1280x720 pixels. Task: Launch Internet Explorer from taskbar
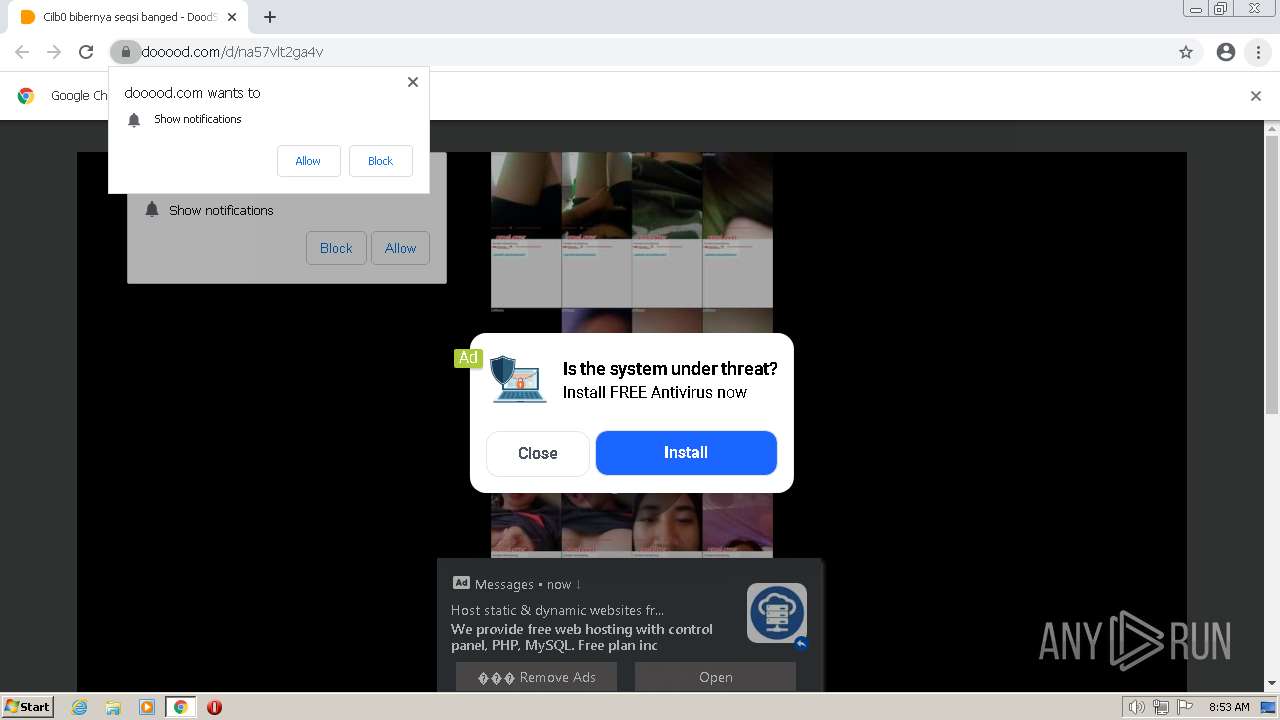[80, 707]
